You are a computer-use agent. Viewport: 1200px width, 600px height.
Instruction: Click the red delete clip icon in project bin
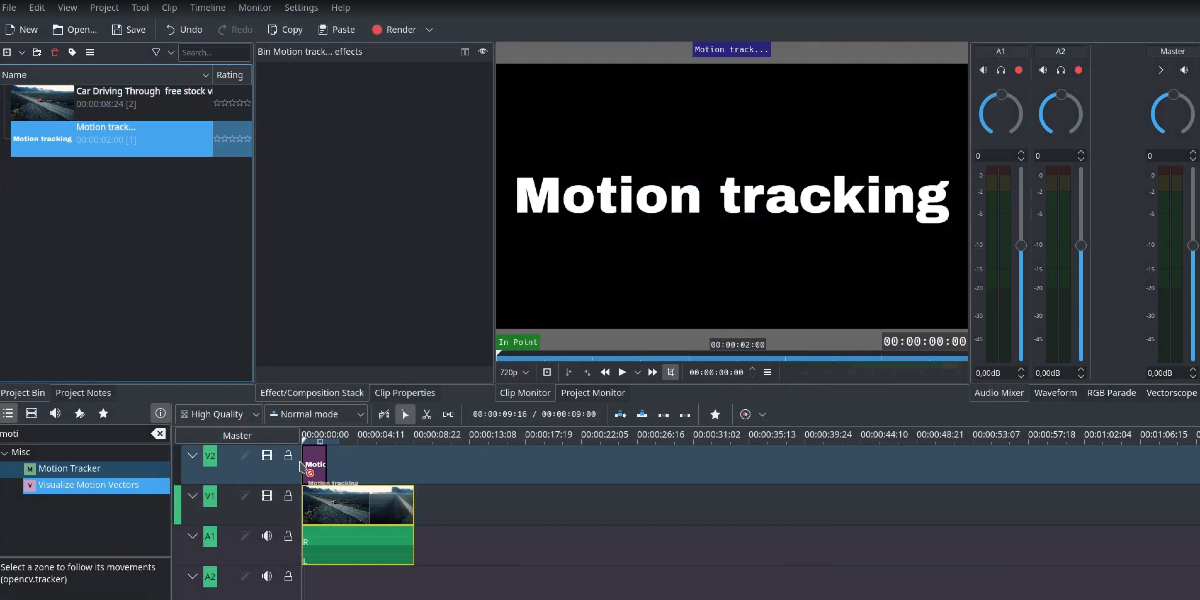pos(55,52)
